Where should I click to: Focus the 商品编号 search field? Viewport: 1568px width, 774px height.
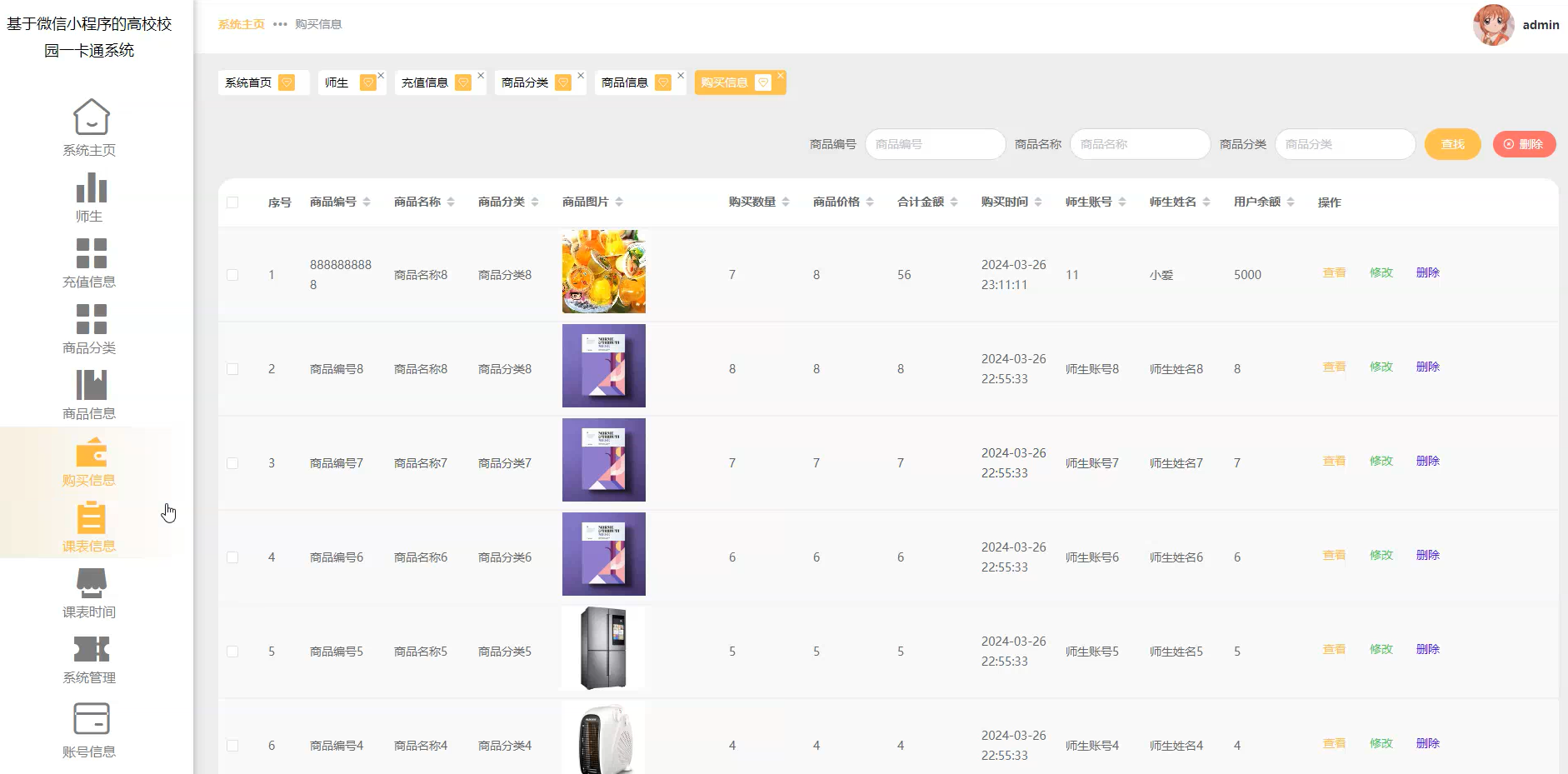click(935, 144)
